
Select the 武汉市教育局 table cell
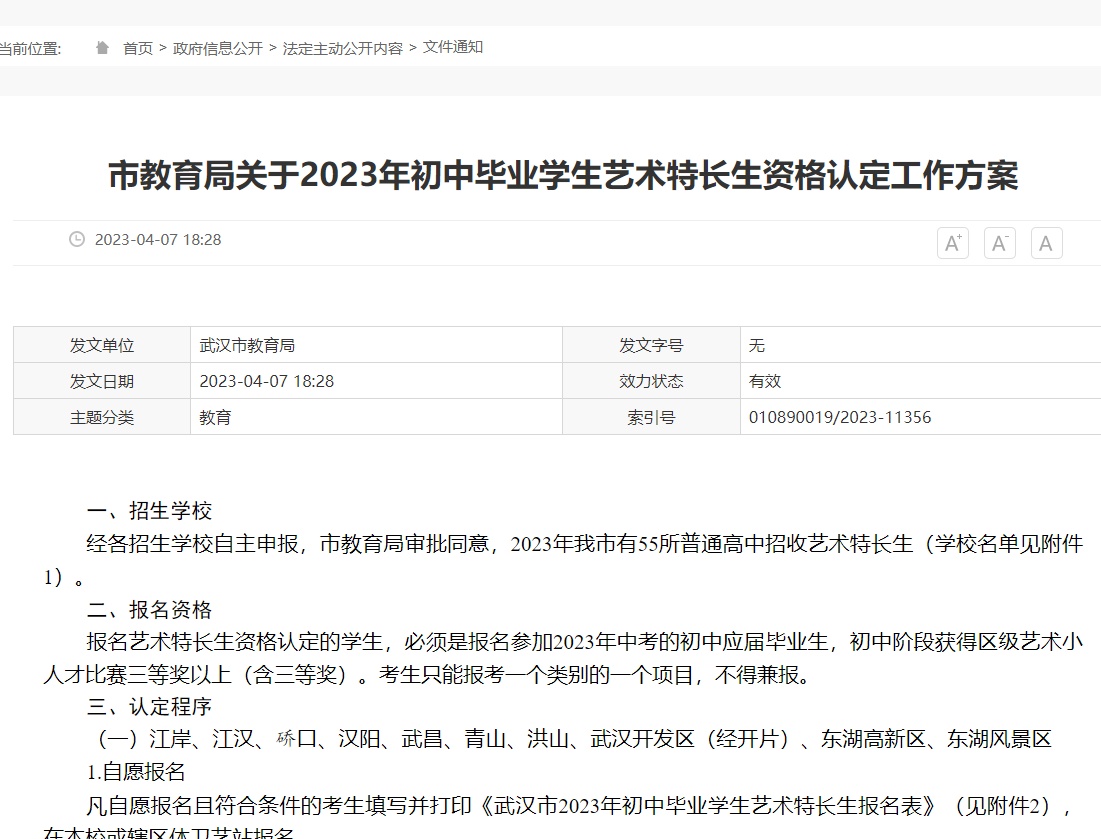coord(247,345)
